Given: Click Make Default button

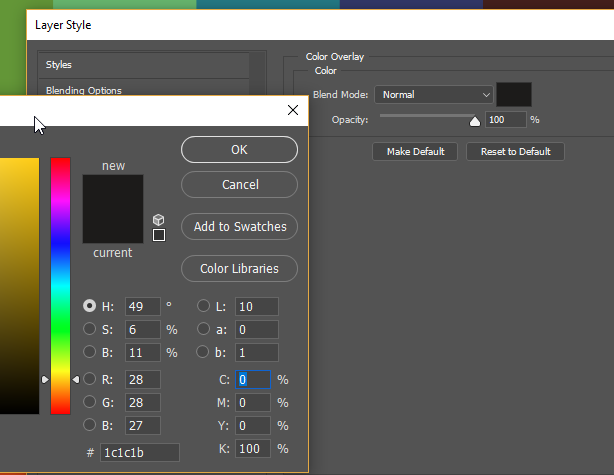Looking at the screenshot, I should [x=415, y=152].
